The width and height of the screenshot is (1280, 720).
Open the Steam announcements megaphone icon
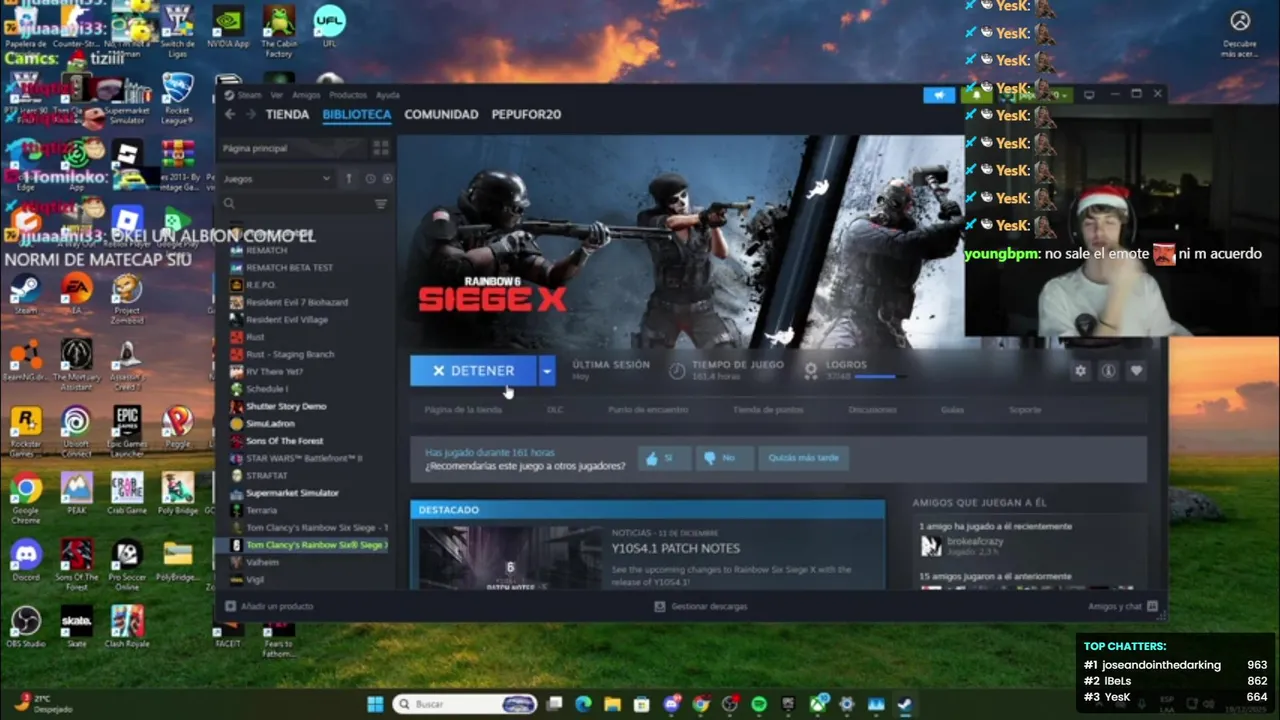[939, 95]
